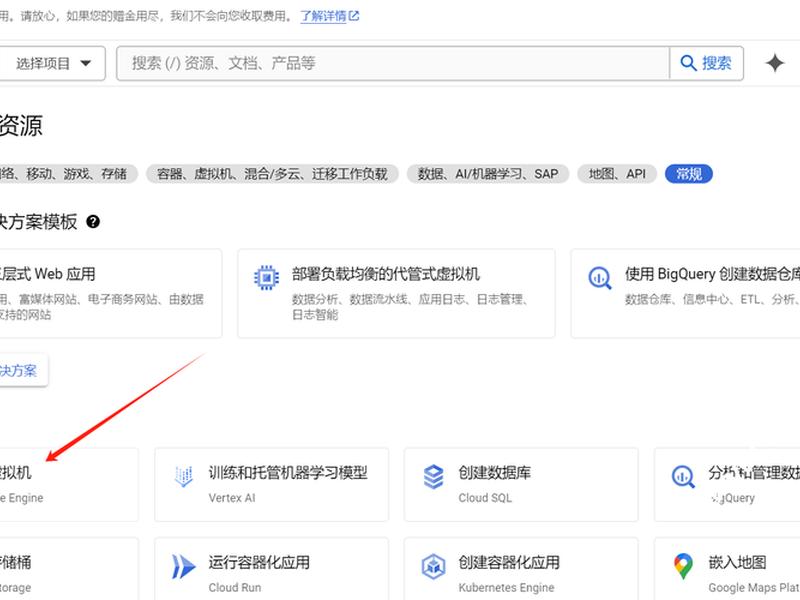Click the magnifier icon in 搜索 button
The height and width of the screenshot is (600, 800).
click(688, 63)
